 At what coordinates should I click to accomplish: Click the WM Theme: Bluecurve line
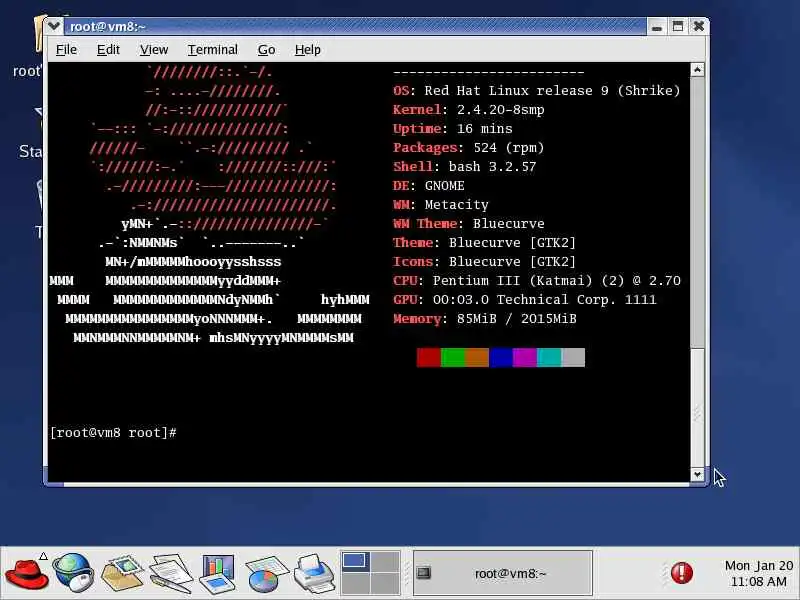point(468,223)
